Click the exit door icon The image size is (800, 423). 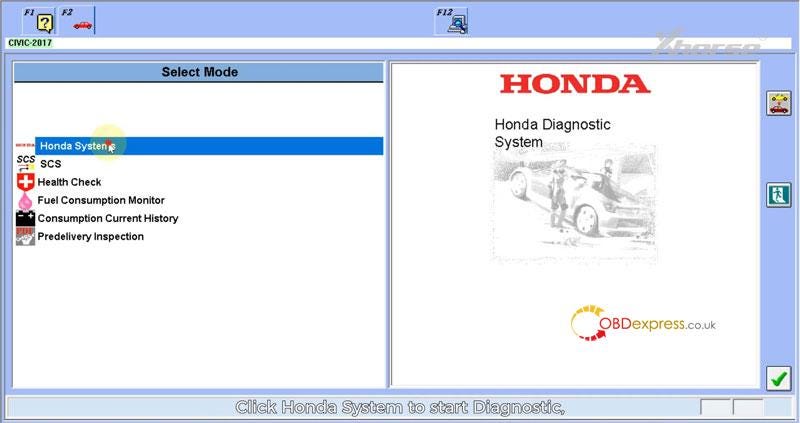pos(779,195)
